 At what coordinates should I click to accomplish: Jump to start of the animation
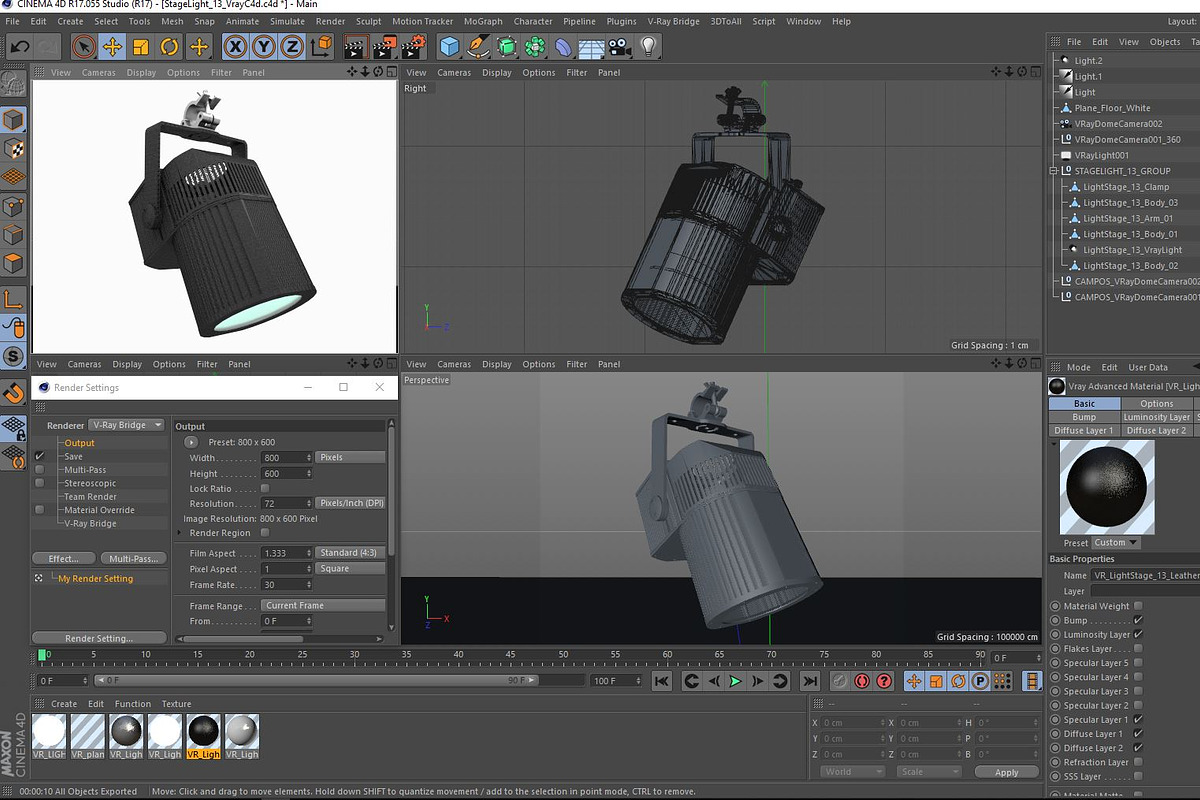pyautogui.click(x=661, y=681)
